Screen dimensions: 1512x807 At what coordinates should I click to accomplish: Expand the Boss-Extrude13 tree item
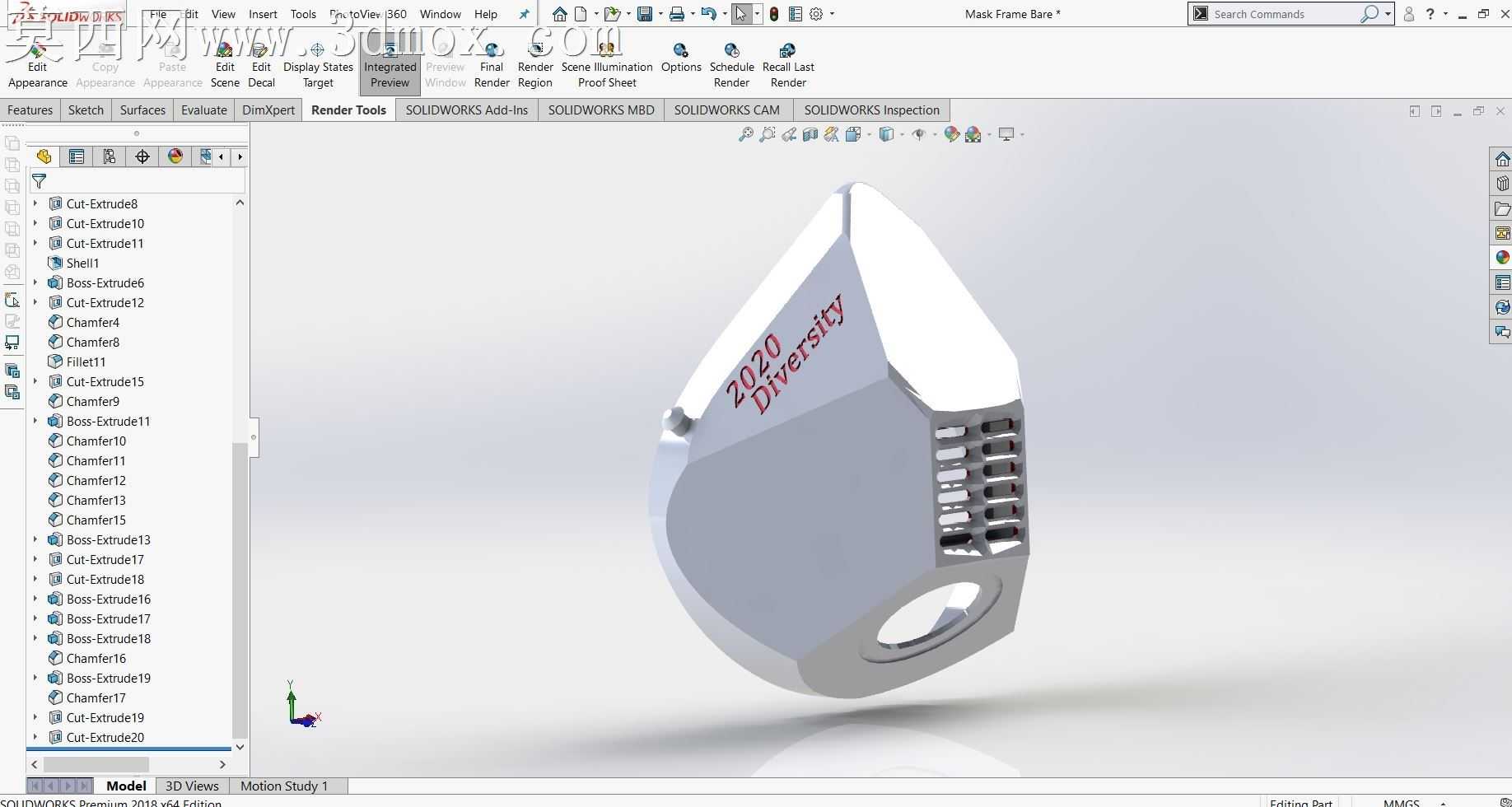pos(35,539)
